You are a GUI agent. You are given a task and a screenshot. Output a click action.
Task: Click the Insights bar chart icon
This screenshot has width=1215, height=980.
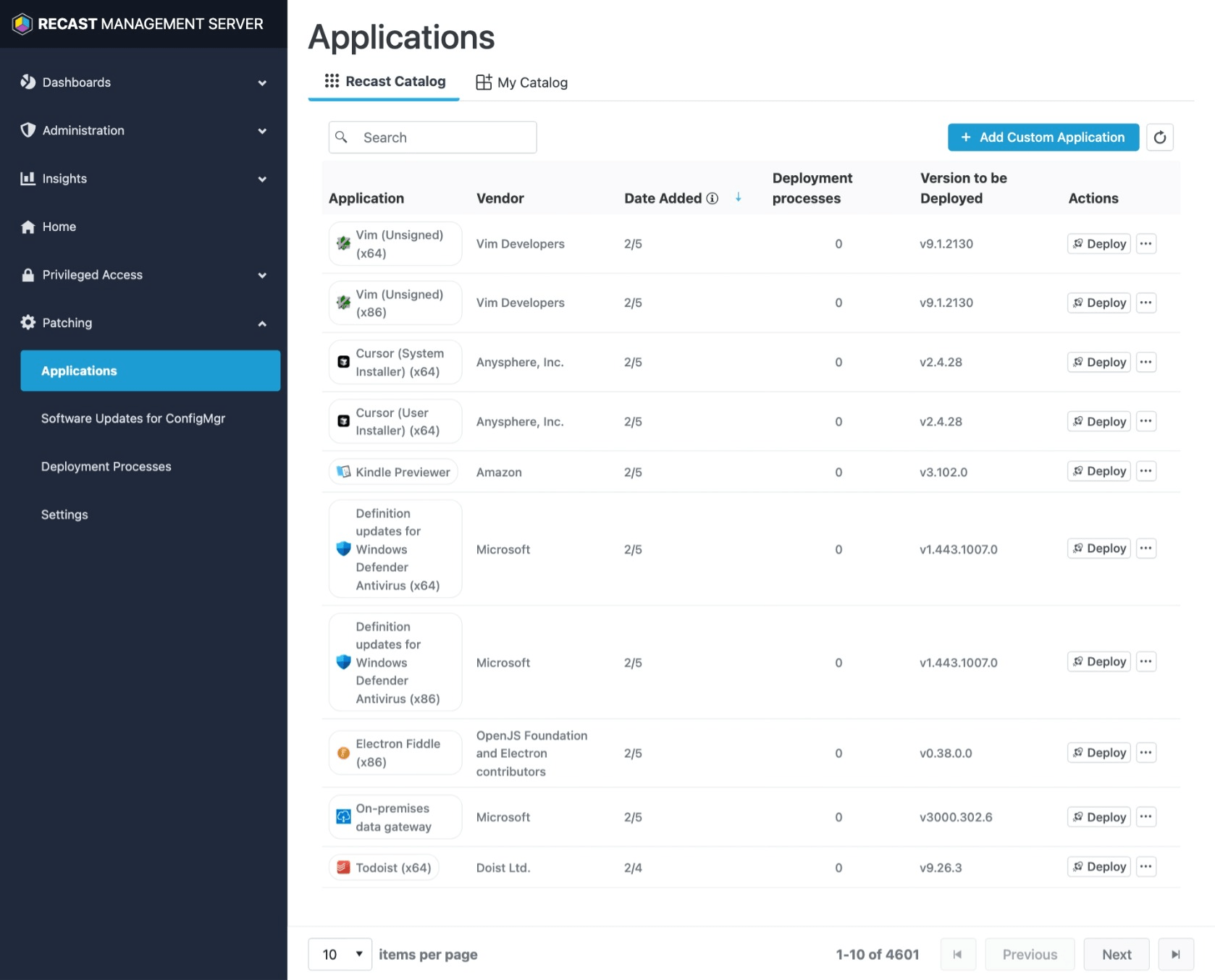coord(28,178)
